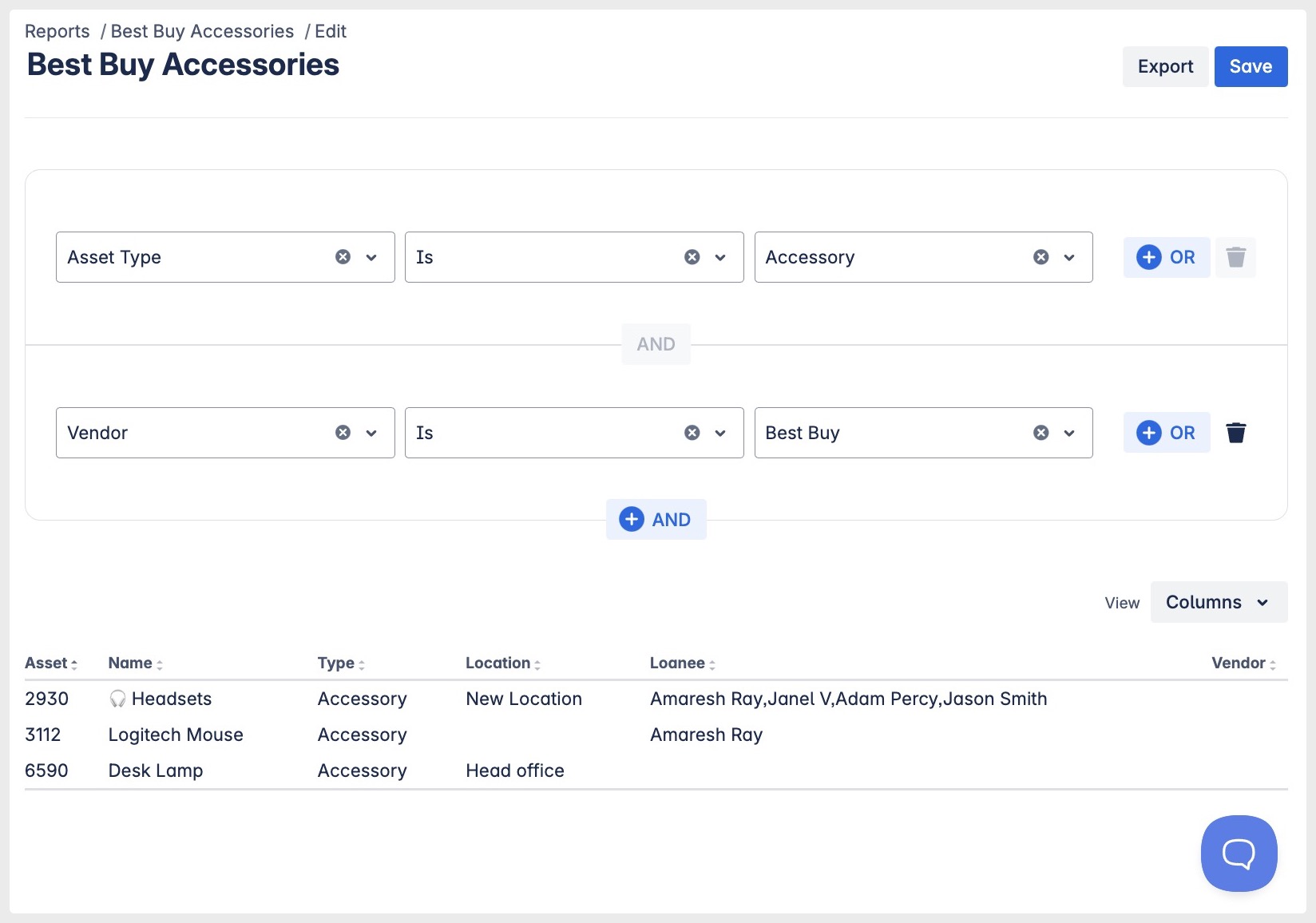Open the Desk Lamp asset
Screen dimensions: 1316x923
point(156,771)
